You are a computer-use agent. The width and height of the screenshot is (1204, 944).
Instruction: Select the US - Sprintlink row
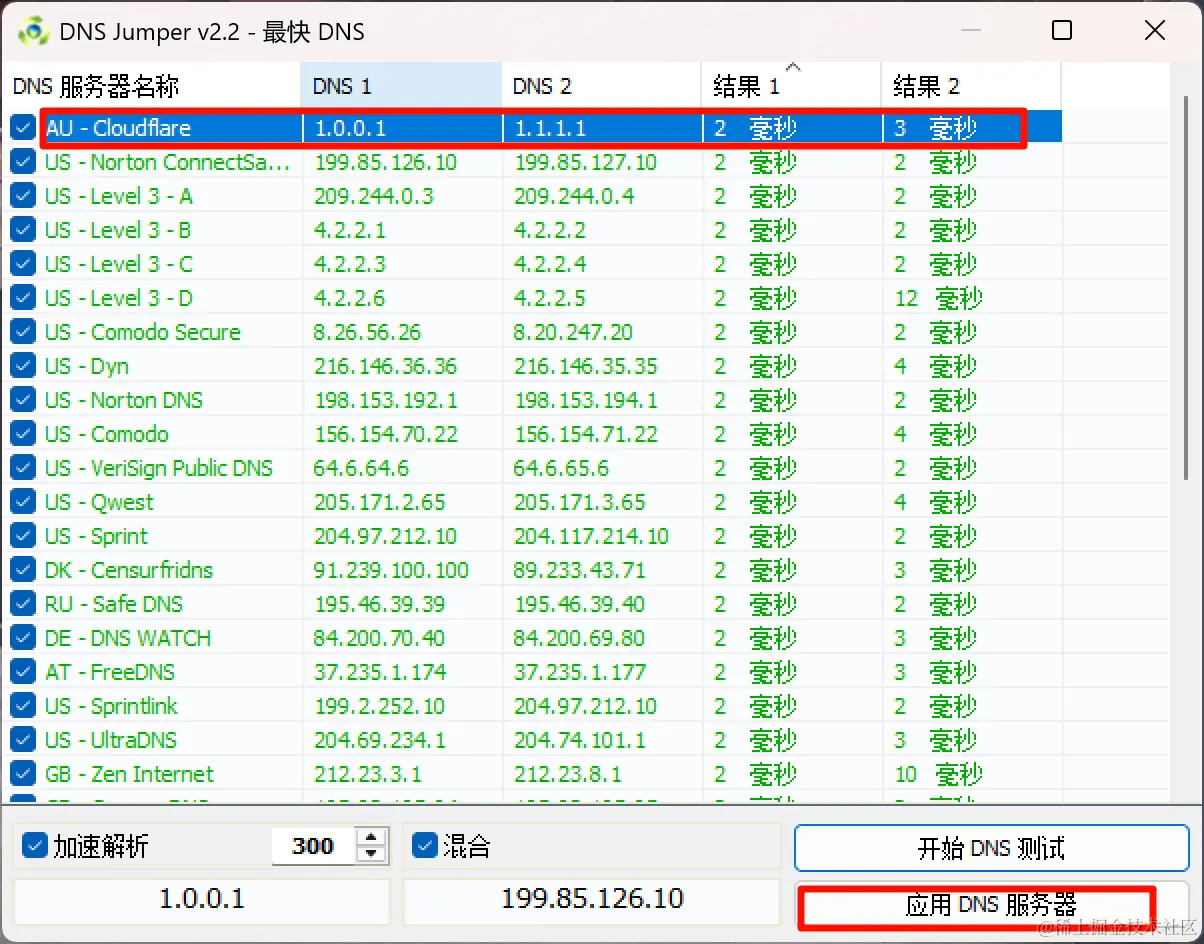(586, 706)
